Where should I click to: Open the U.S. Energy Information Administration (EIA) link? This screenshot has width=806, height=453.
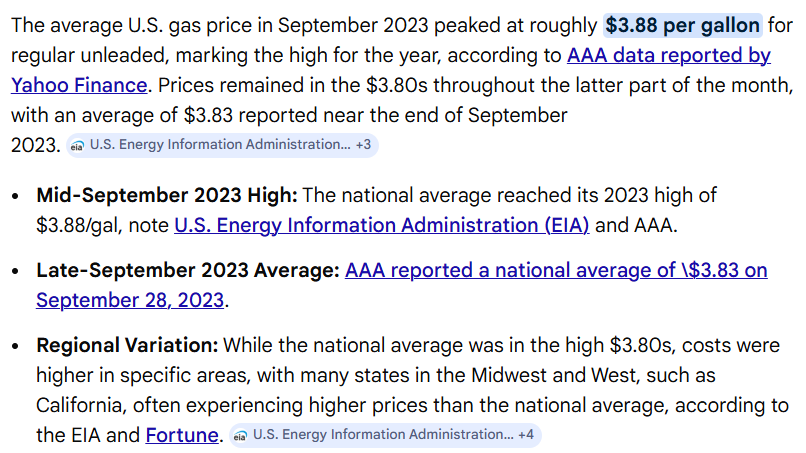[381, 225]
